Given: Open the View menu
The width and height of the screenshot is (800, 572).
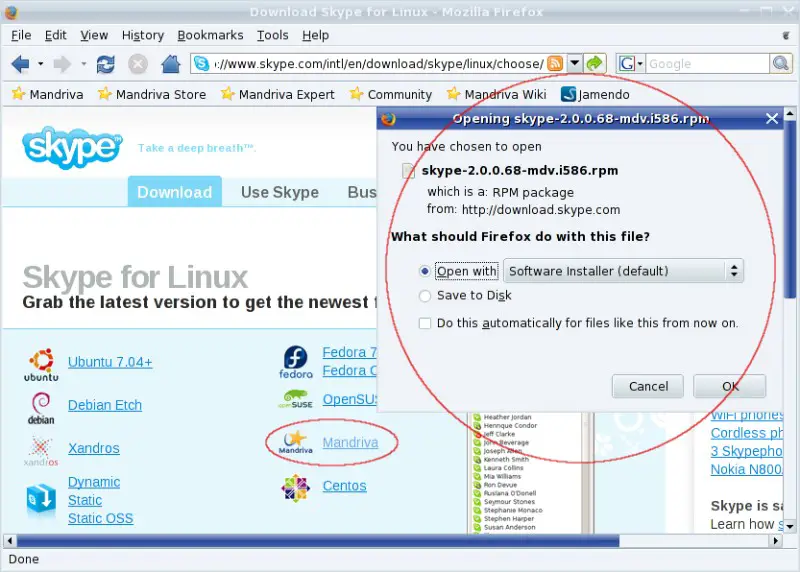Looking at the screenshot, I should [x=94, y=35].
